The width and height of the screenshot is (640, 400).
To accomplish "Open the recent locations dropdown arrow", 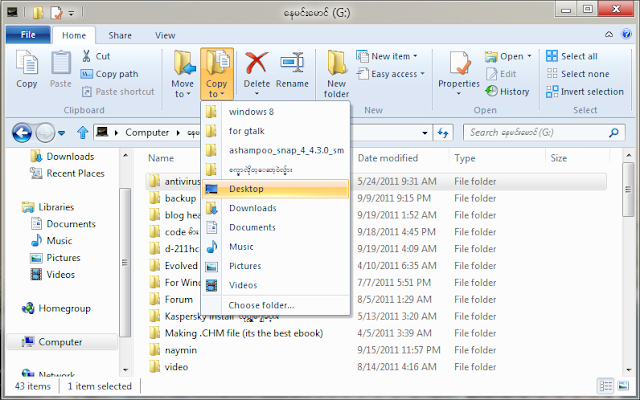I will tap(62, 133).
